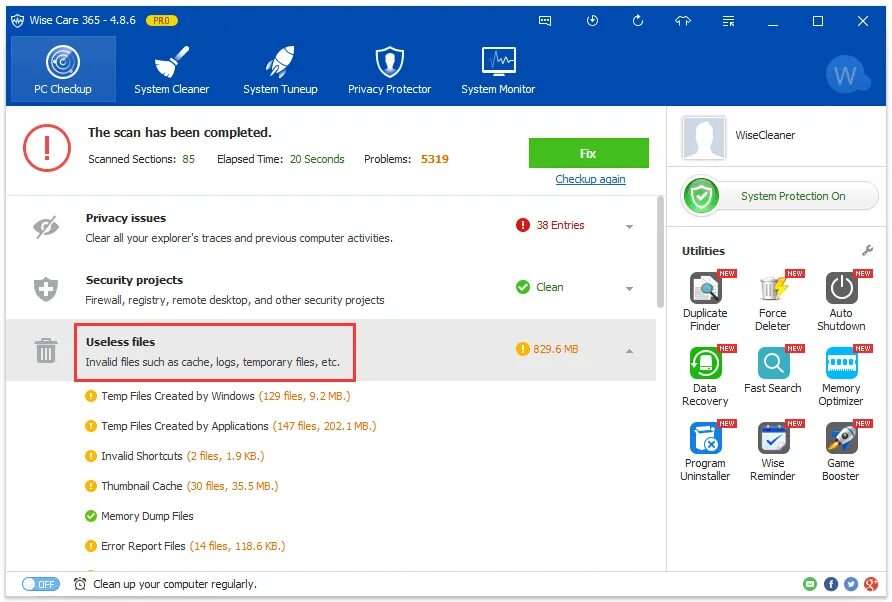Open the Duplicate Finder utility

[x=705, y=302]
